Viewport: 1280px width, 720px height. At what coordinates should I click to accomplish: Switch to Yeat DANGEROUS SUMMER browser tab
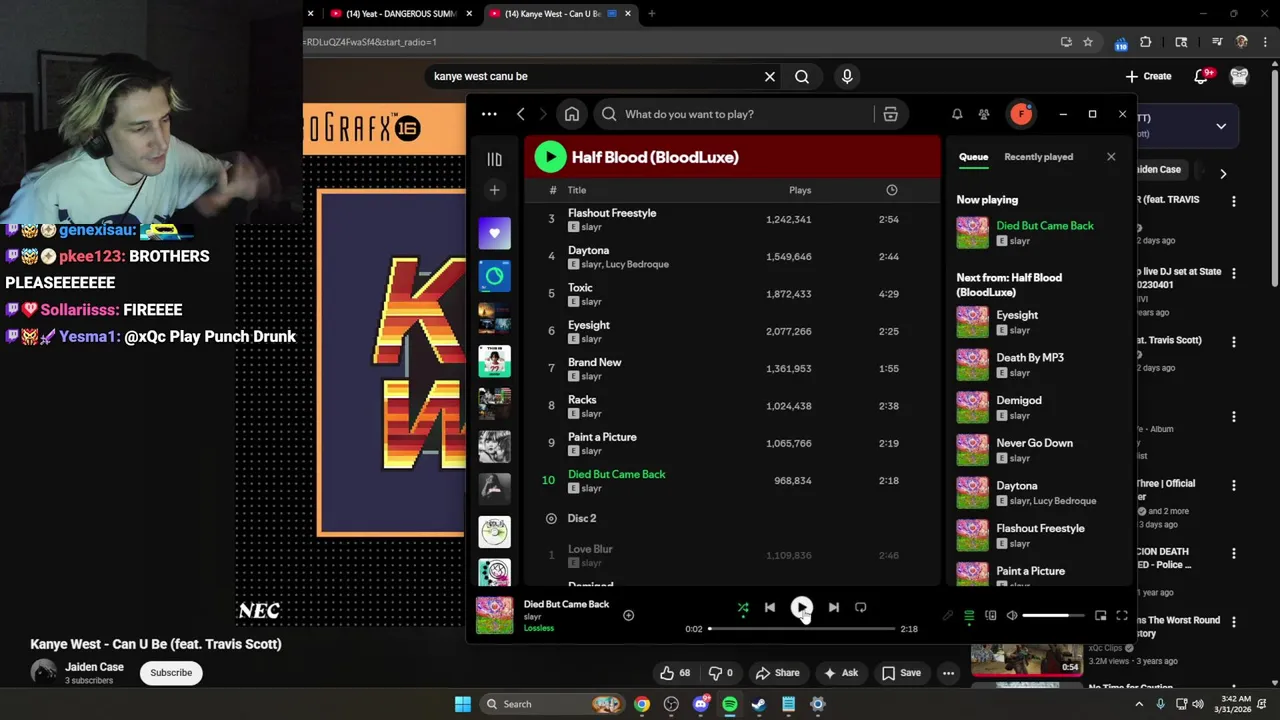pos(400,14)
